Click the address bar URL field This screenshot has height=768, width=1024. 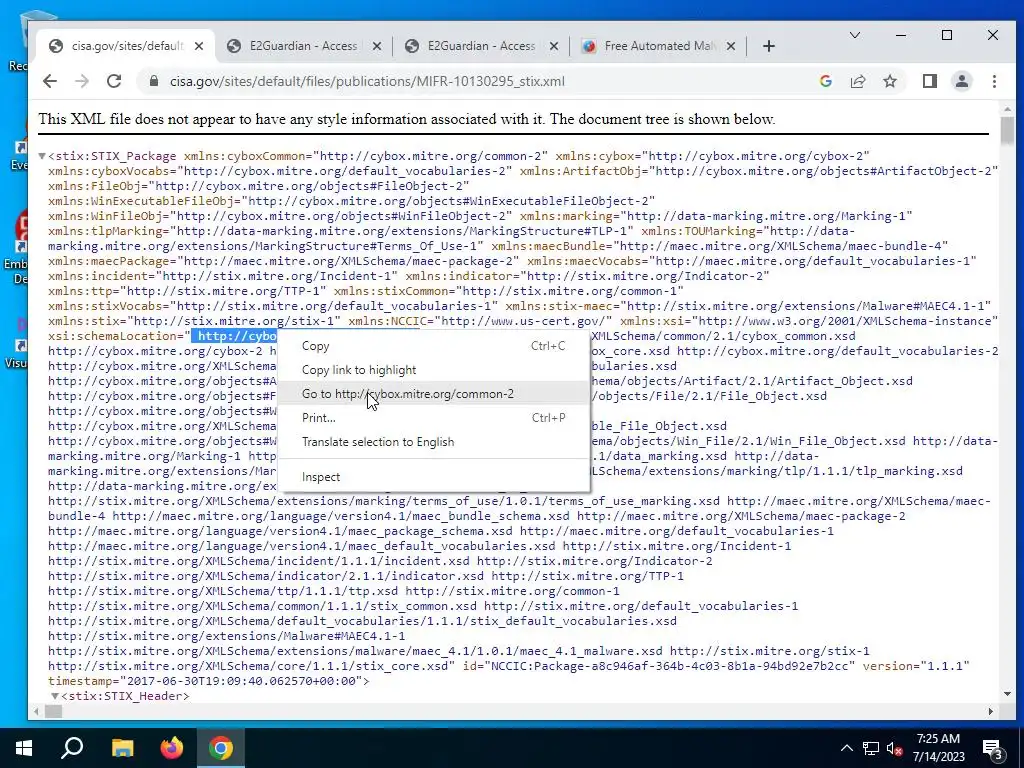click(367, 81)
